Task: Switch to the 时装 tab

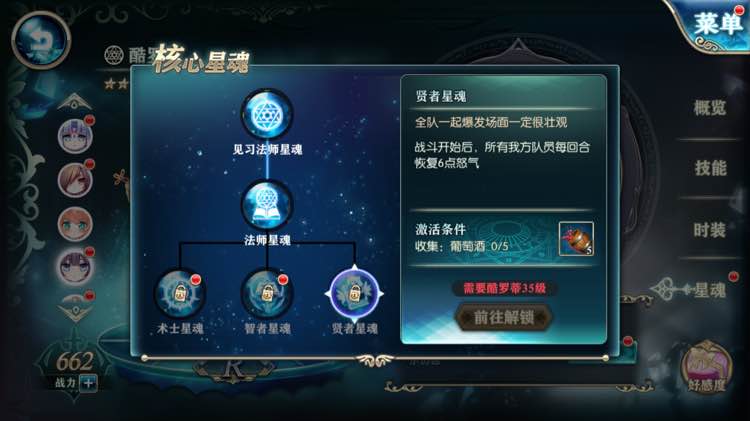Action: tap(710, 230)
